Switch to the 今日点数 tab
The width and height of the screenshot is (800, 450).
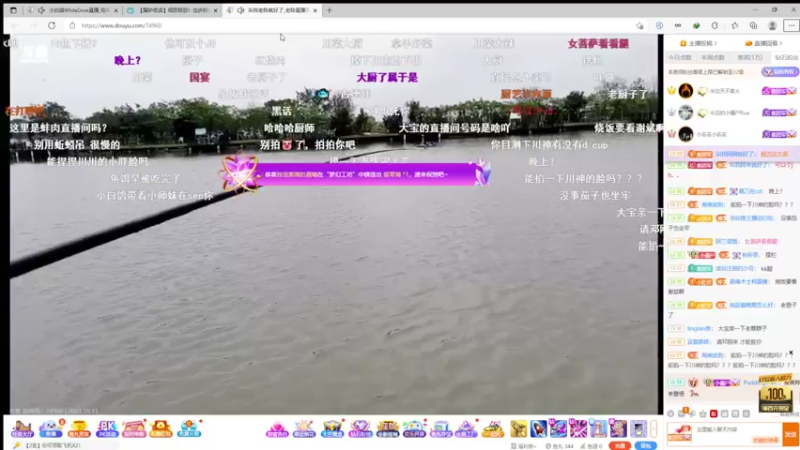(x=680, y=58)
